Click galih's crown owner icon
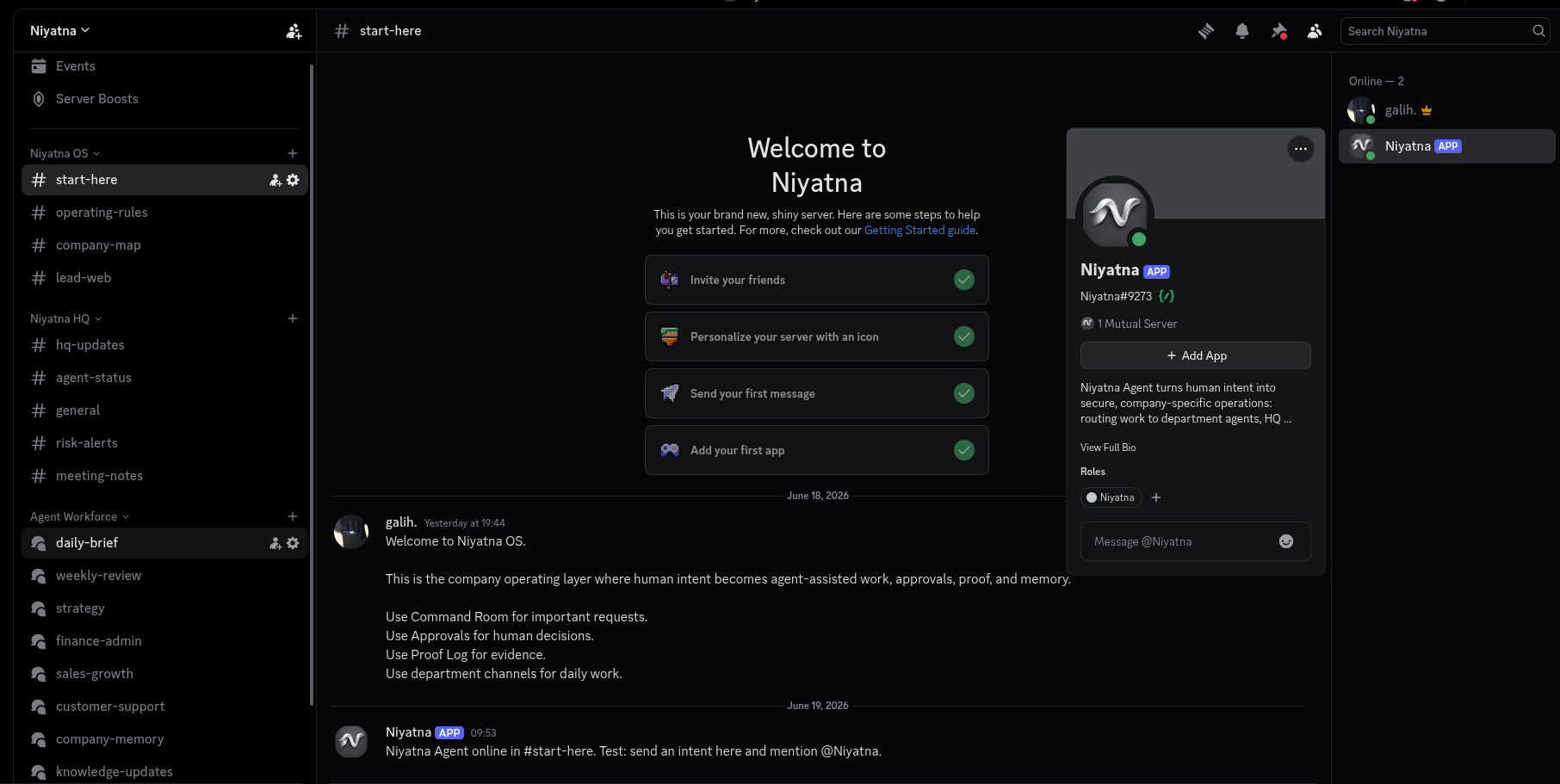The image size is (1560, 784). (1427, 110)
